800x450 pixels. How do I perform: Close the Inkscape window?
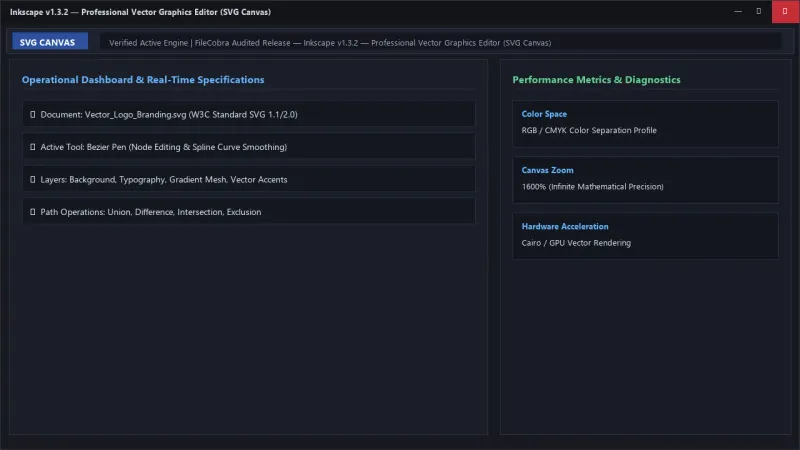pos(785,11)
